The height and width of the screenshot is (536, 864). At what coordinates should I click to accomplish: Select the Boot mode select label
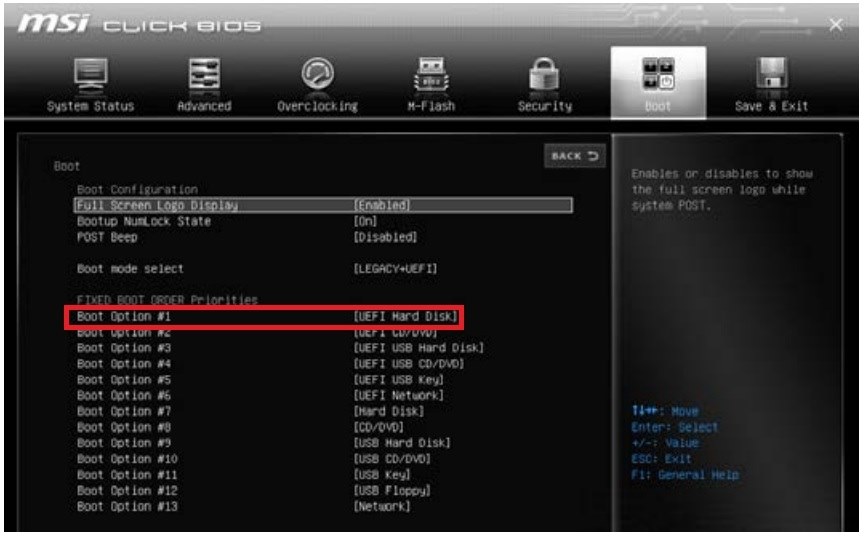click(x=130, y=269)
